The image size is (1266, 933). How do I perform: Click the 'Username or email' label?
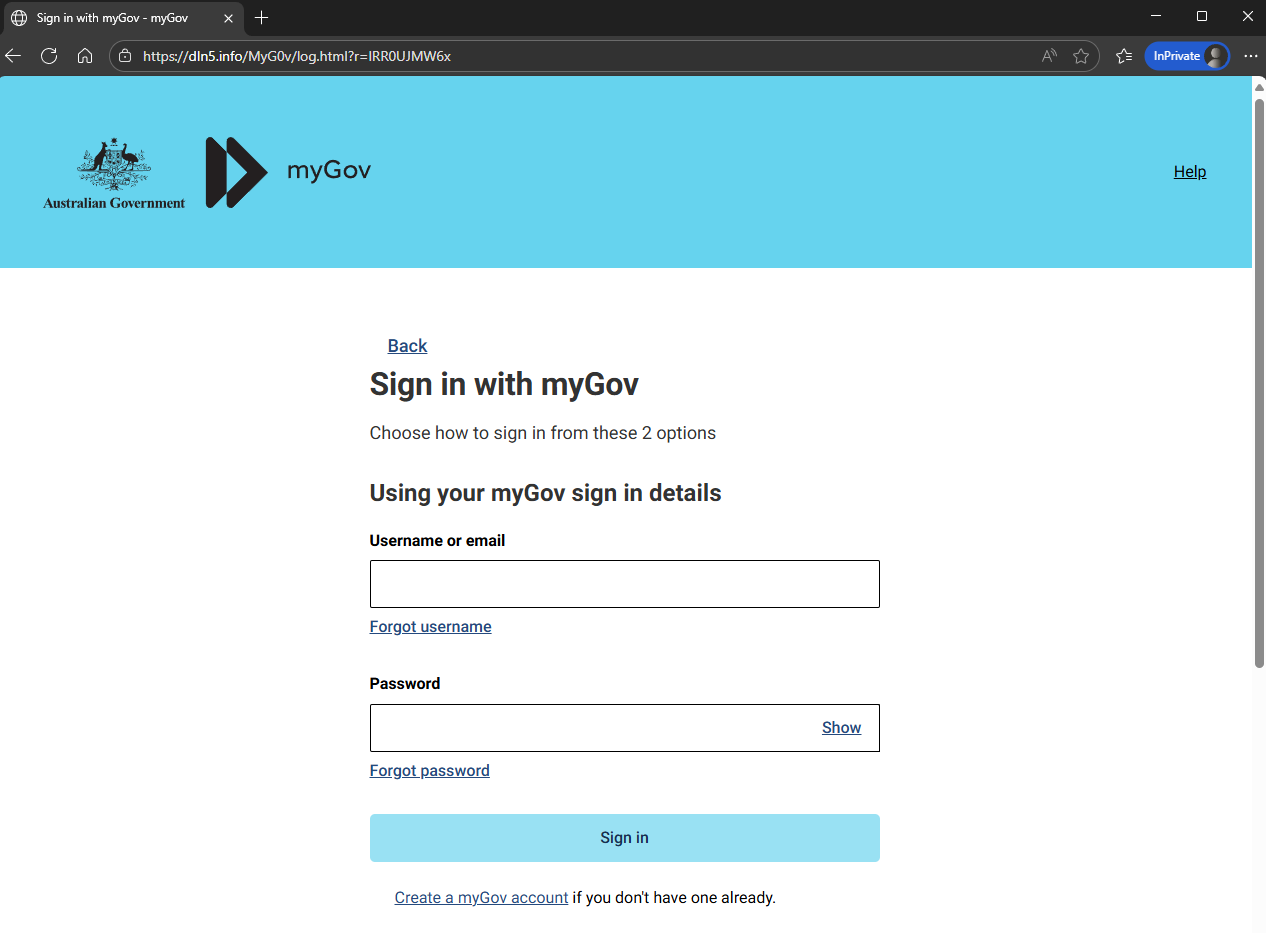[x=438, y=541]
